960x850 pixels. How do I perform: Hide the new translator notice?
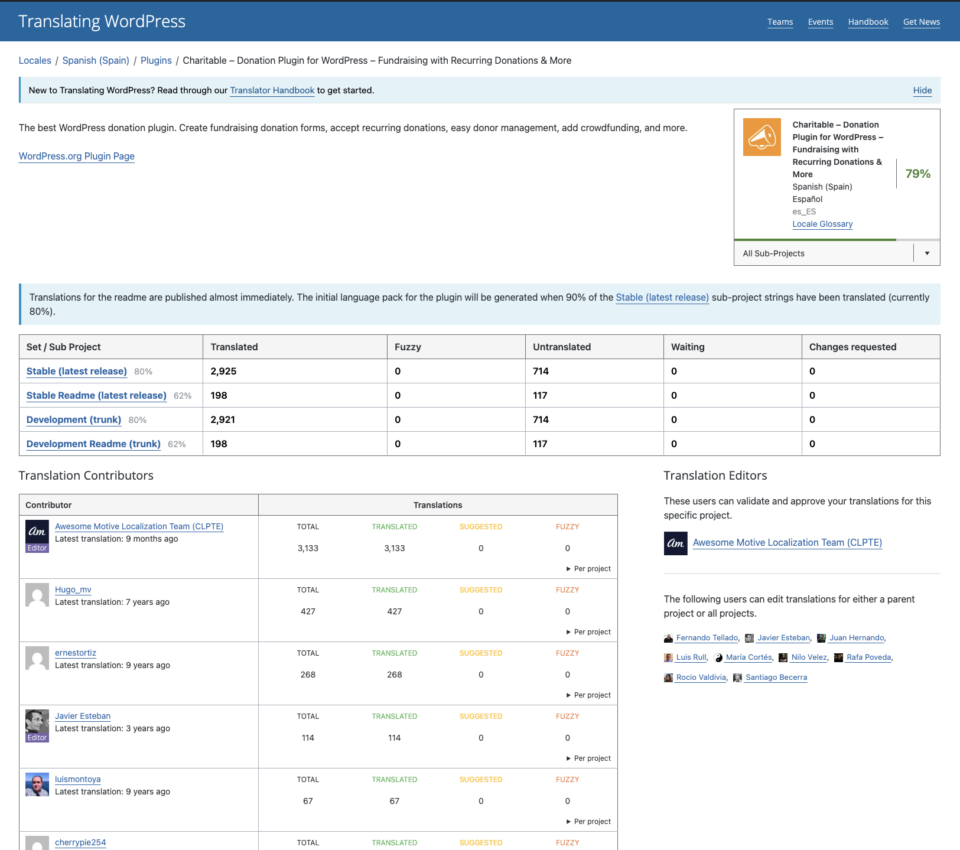[922, 91]
